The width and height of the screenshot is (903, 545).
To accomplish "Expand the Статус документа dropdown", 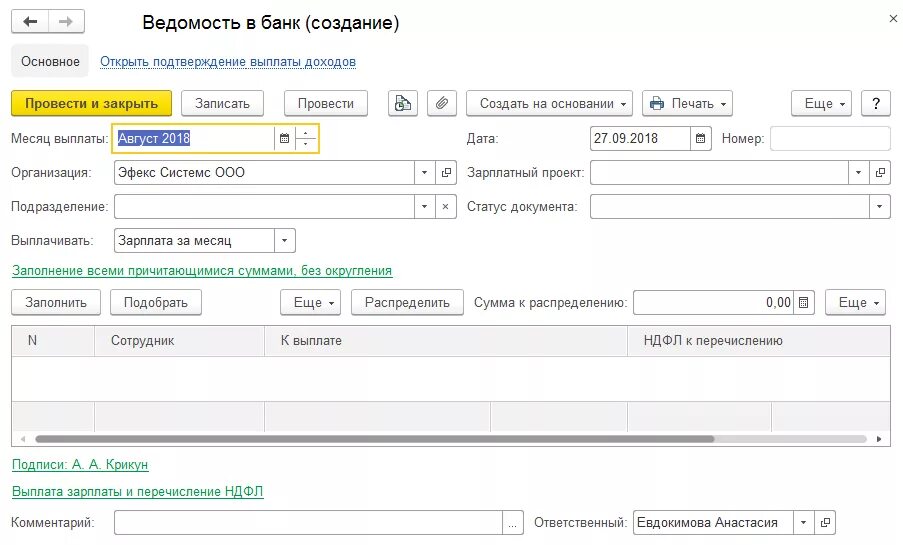I will (x=879, y=207).
